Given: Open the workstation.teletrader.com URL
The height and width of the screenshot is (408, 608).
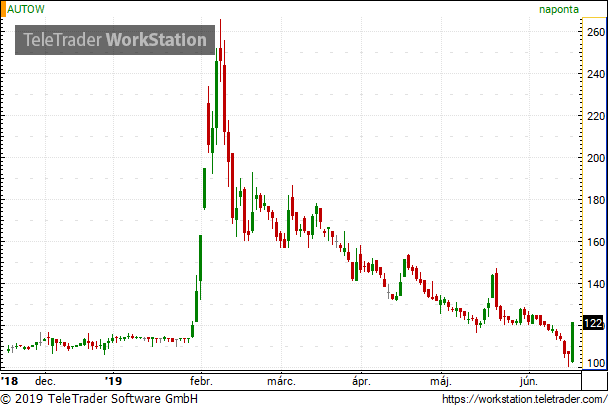Looking at the screenshot, I should click(x=524, y=399).
